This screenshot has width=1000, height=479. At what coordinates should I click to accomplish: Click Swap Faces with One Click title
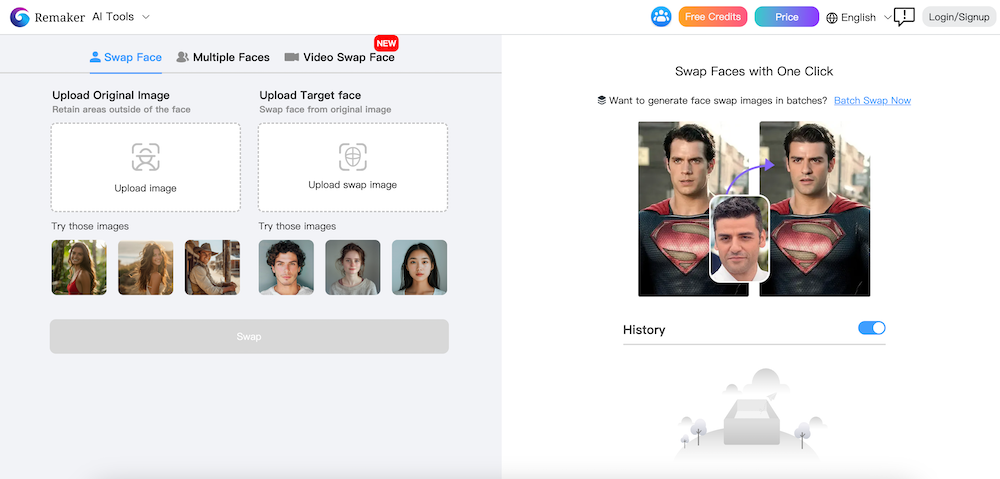pos(754,71)
